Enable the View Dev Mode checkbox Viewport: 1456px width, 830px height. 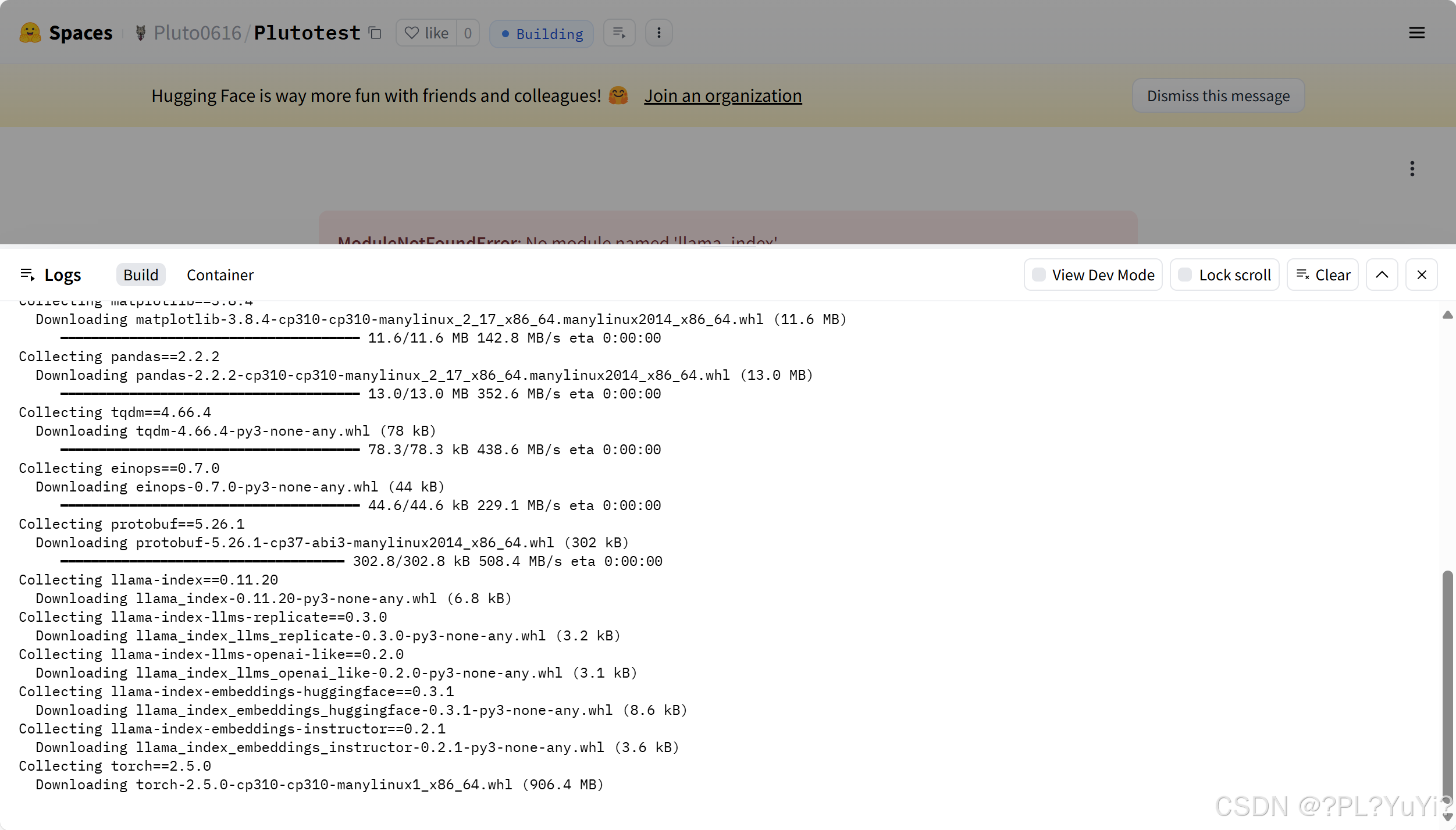(1039, 274)
